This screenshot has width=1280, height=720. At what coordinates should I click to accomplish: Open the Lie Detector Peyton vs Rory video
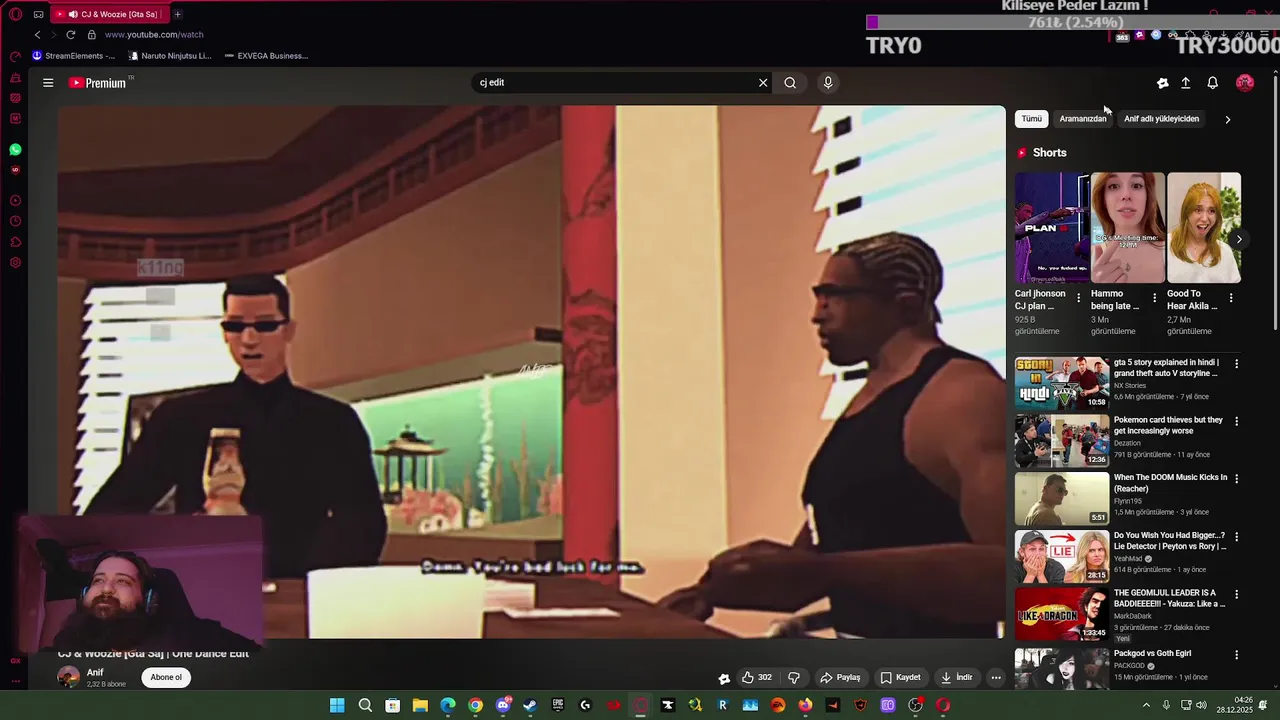(x=1169, y=541)
